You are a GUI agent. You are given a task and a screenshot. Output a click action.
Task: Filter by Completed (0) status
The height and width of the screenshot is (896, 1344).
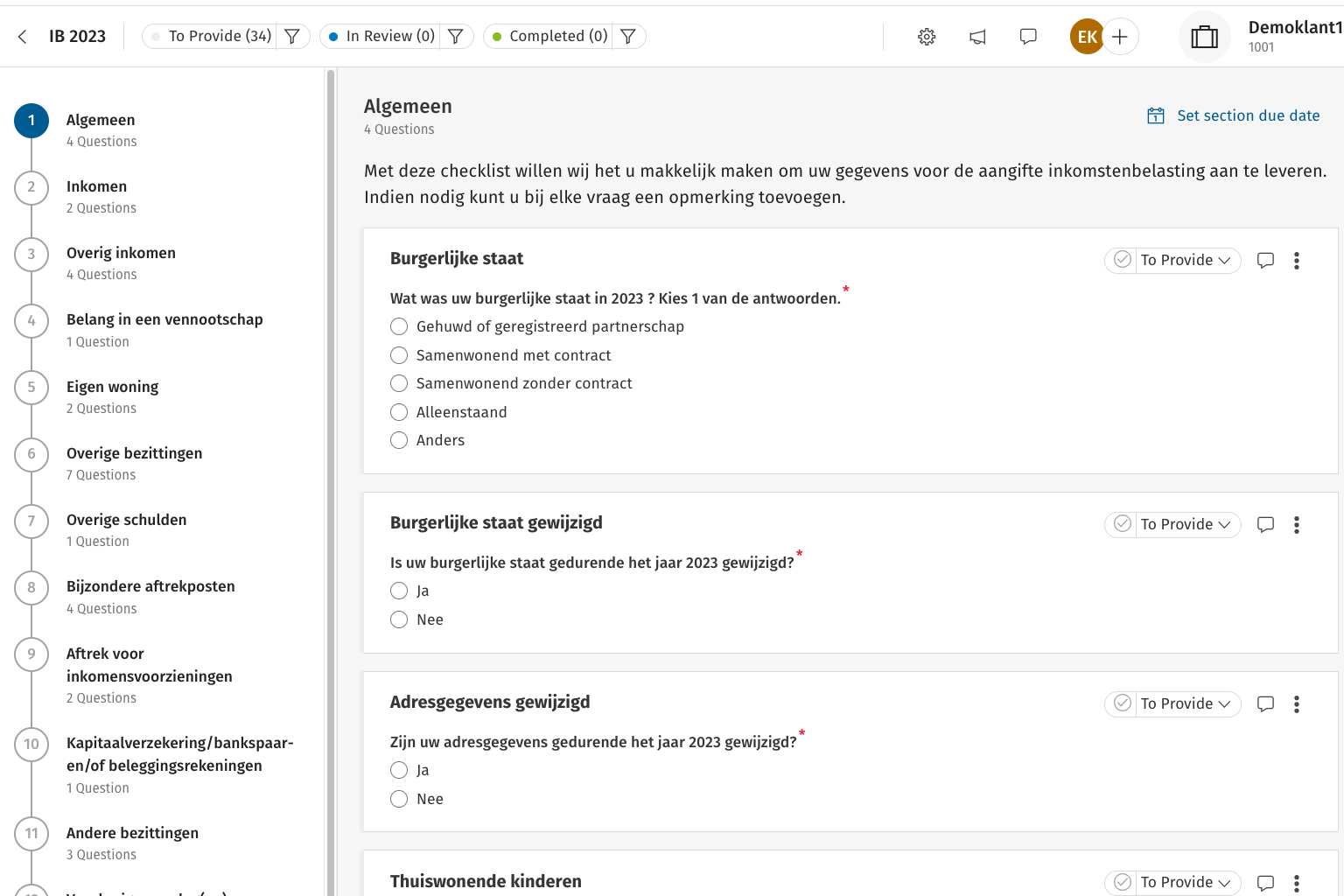click(549, 37)
